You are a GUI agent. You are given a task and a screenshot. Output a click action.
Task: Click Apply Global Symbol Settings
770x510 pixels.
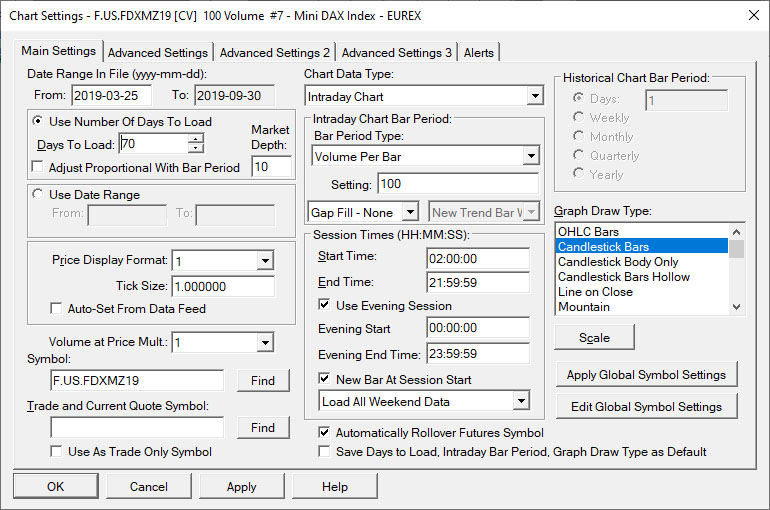coord(646,375)
